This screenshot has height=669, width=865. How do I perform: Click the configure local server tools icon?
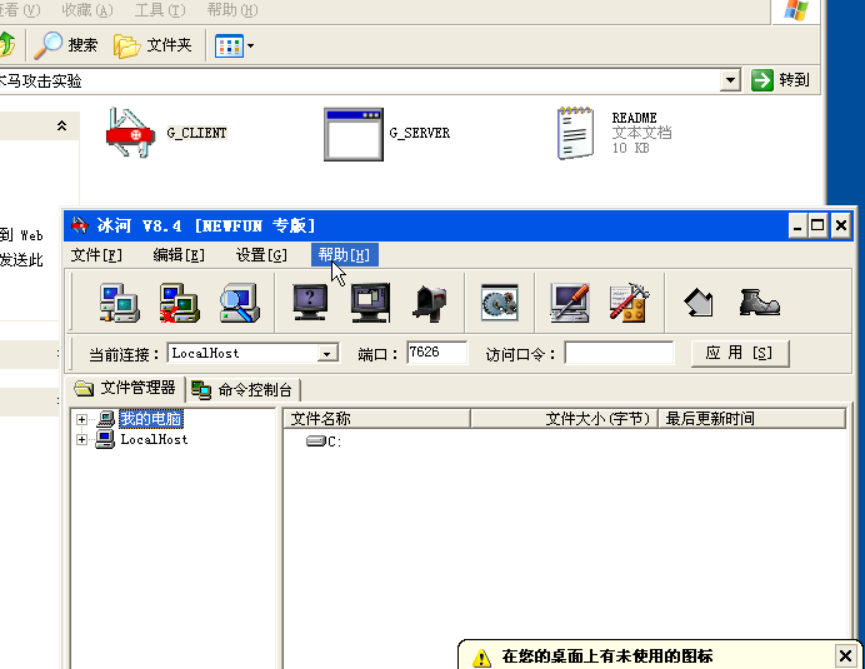coord(629,302)
